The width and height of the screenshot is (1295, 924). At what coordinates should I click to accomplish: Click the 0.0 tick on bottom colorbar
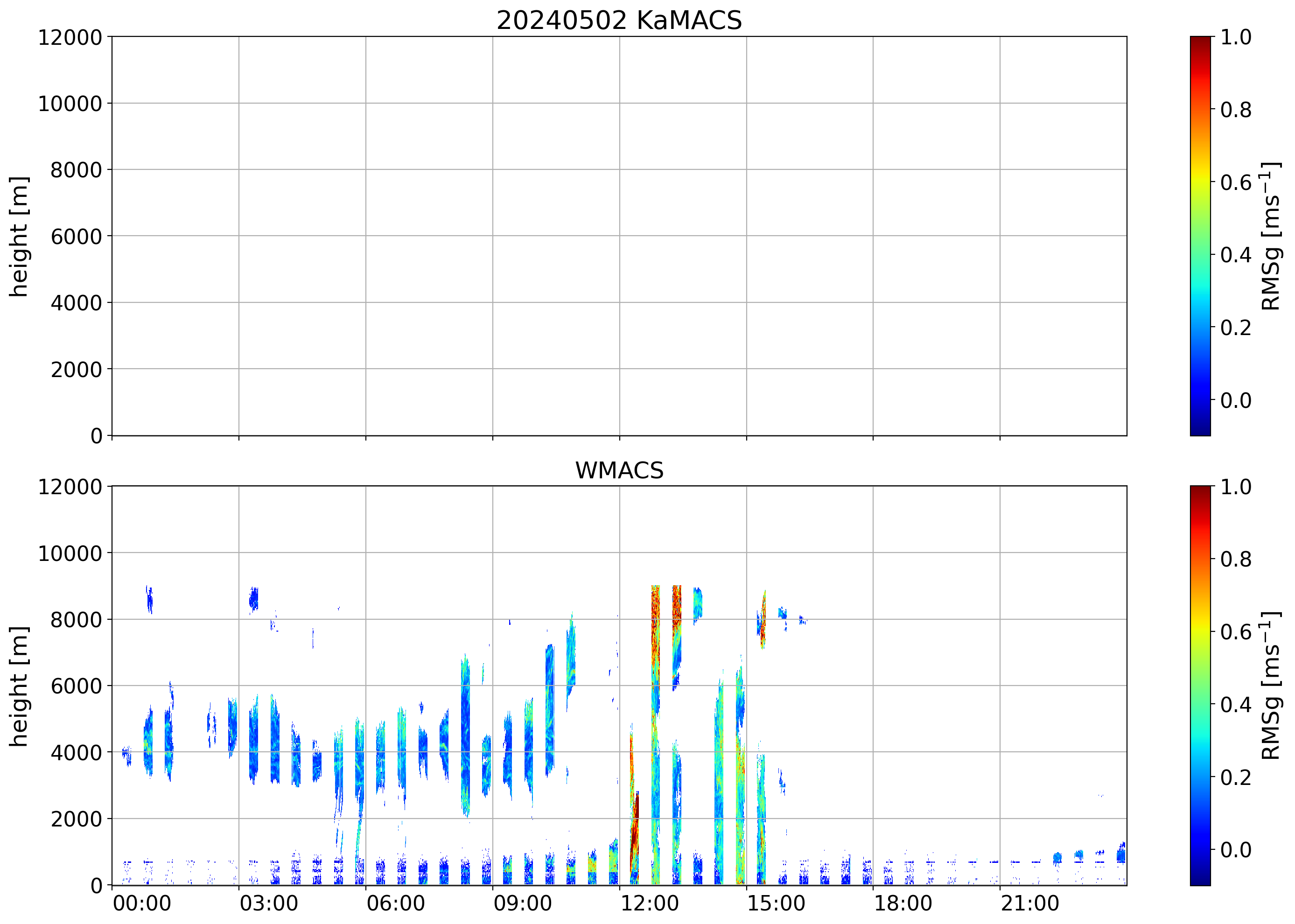[x=1236, y=849]
